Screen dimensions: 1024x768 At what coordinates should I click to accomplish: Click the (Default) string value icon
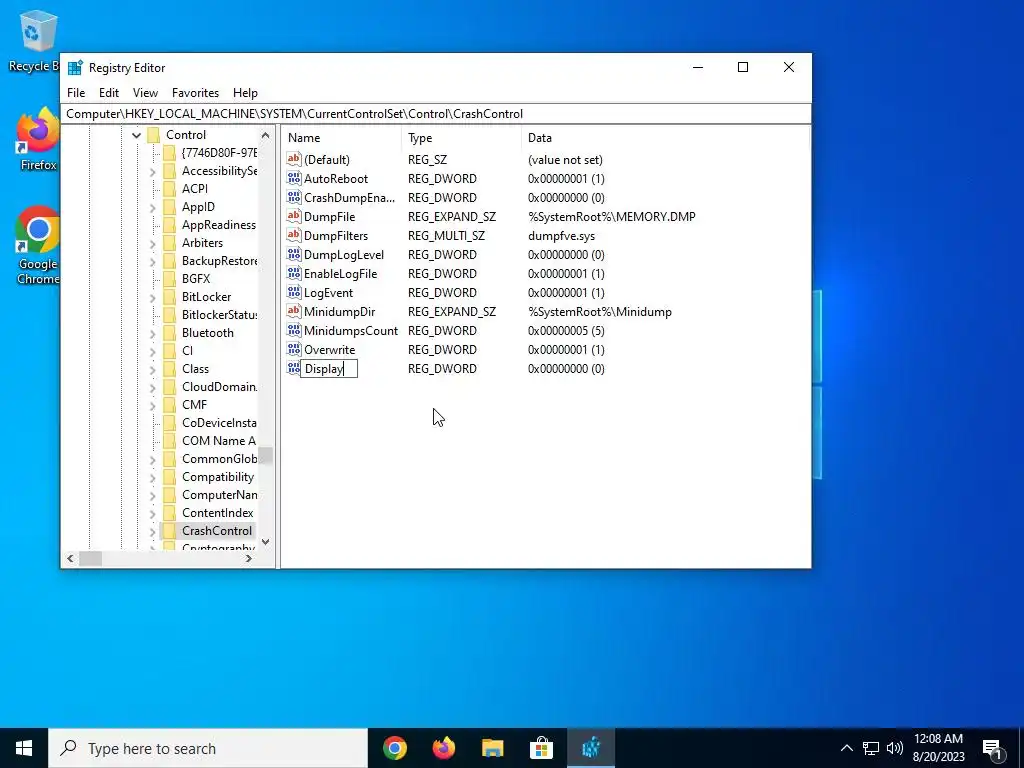point(294,159)
